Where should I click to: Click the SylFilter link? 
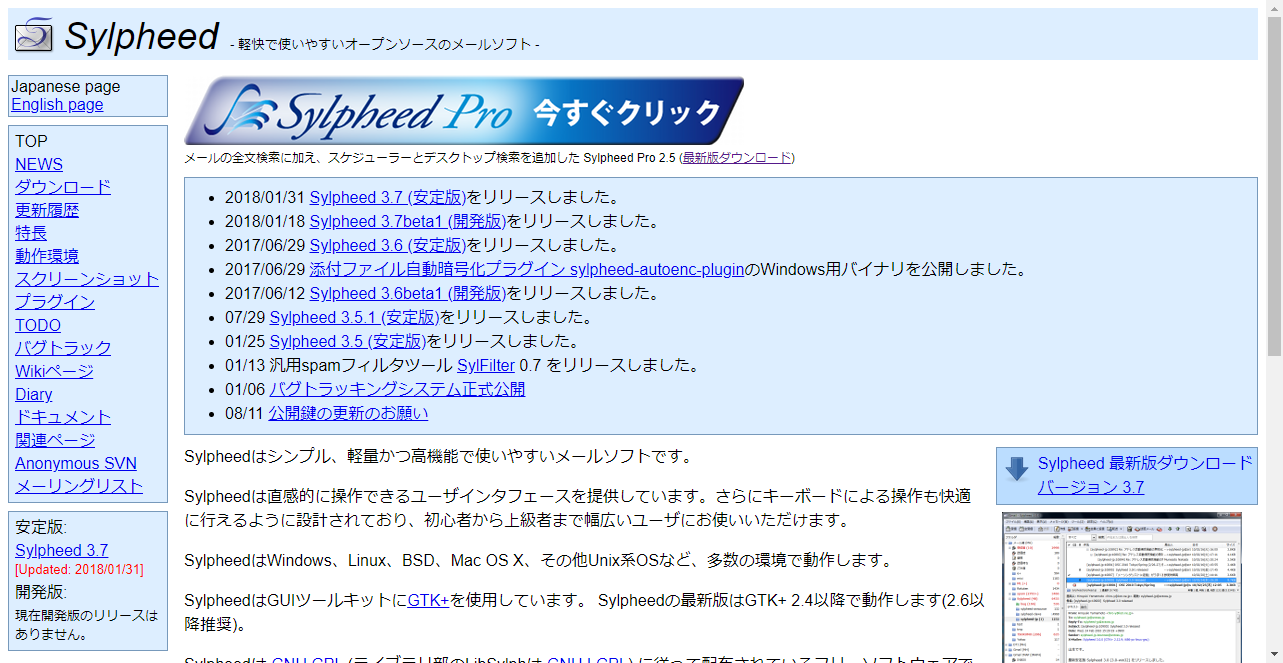point(486,365)
